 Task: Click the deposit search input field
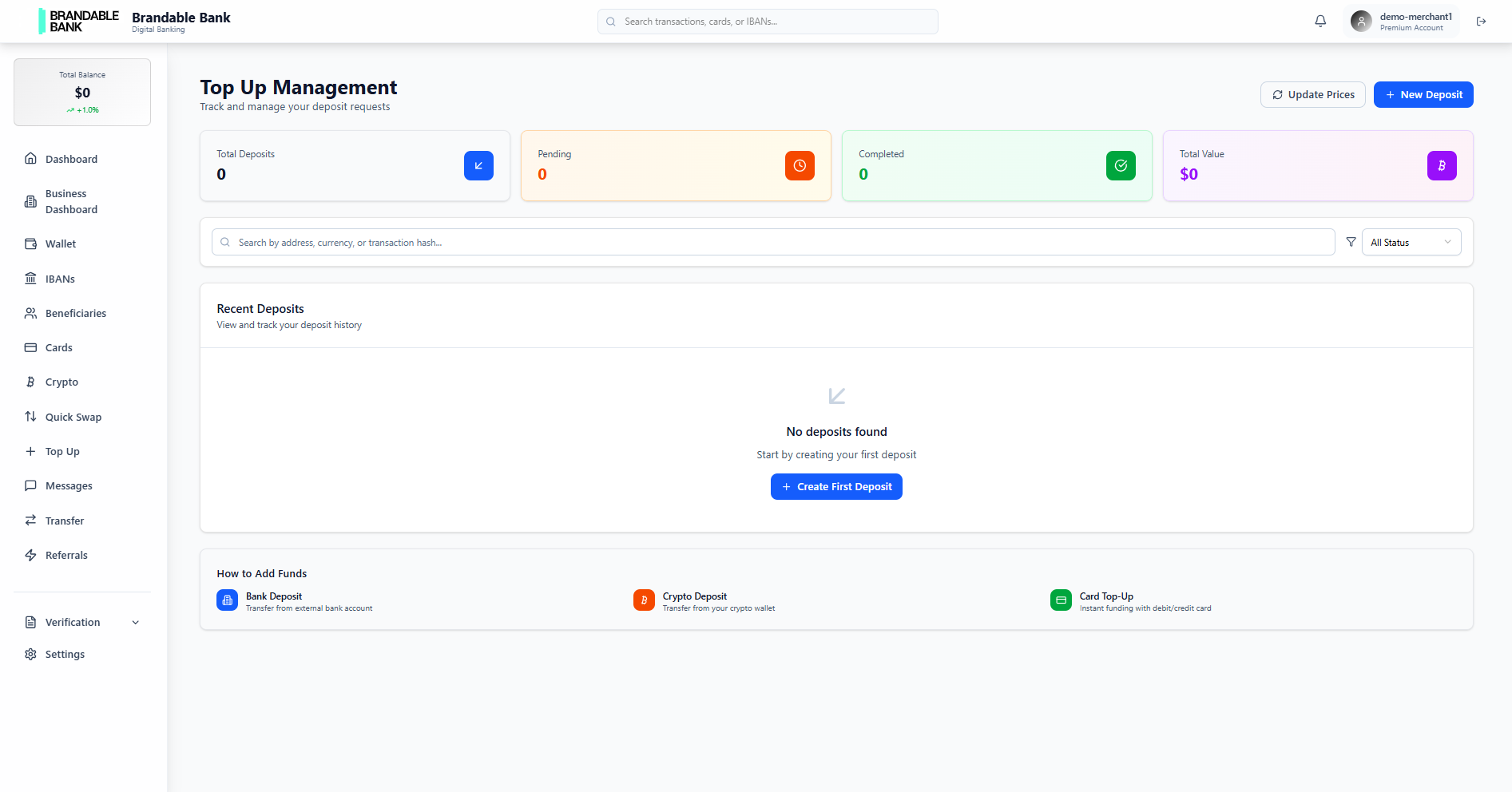773,242
